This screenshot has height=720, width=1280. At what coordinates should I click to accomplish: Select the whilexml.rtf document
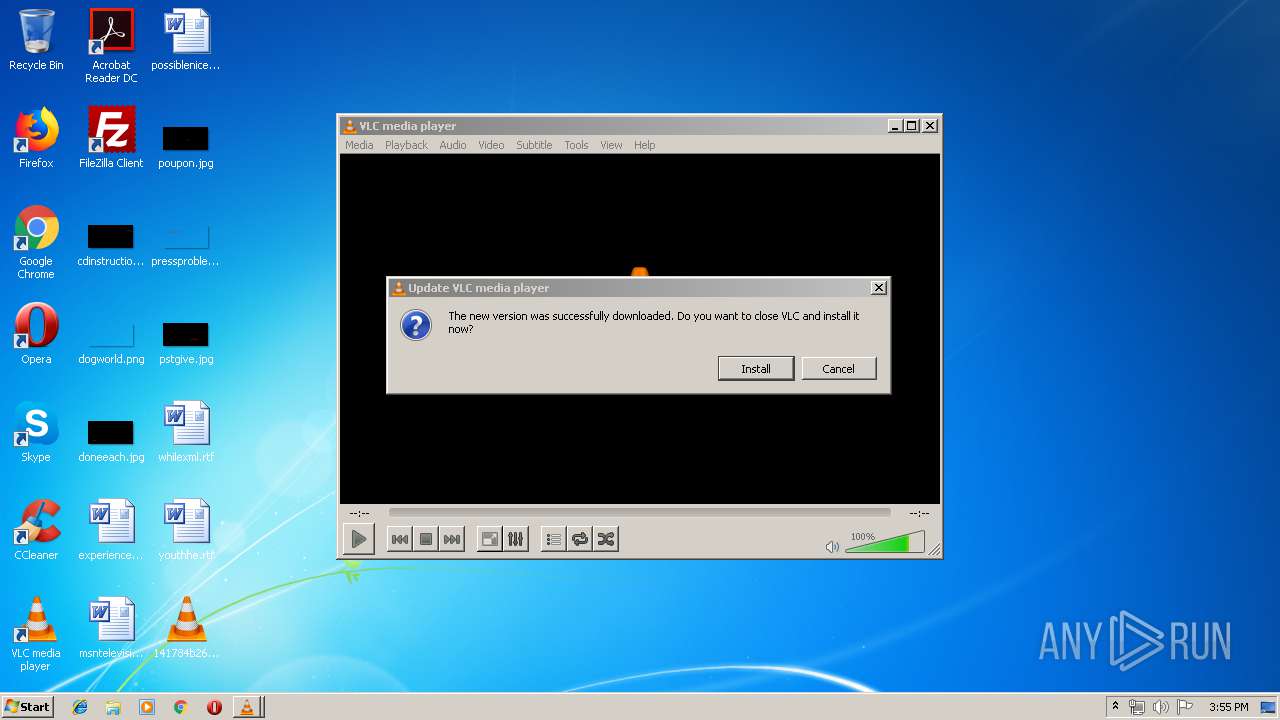pyautogui.click(x=186, y=432)
